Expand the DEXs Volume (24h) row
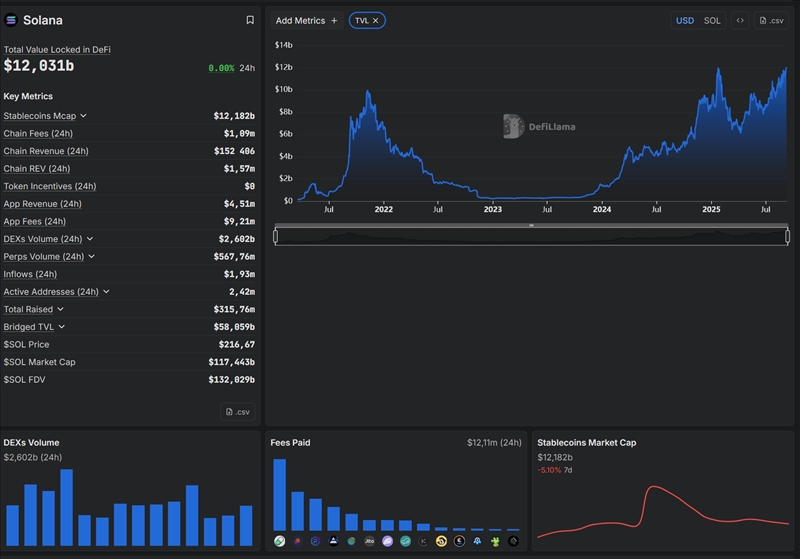Viewport: 800px width, 559px height. 91,239
